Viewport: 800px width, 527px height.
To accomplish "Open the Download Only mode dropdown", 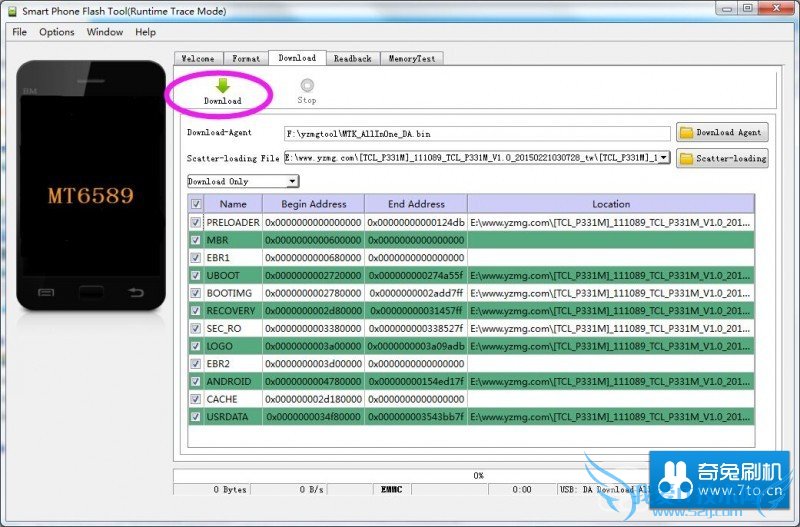I will coord(243,181).
